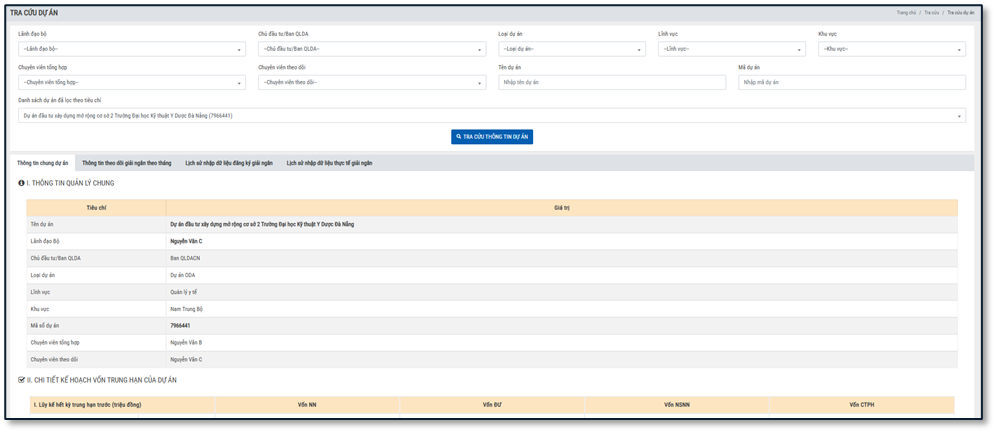This screenshot has width=996, height=433.
Task: Go to Lịch sử nhập dữ liệu thực tế giải ngân tab
Action: [x=329, y=163]
